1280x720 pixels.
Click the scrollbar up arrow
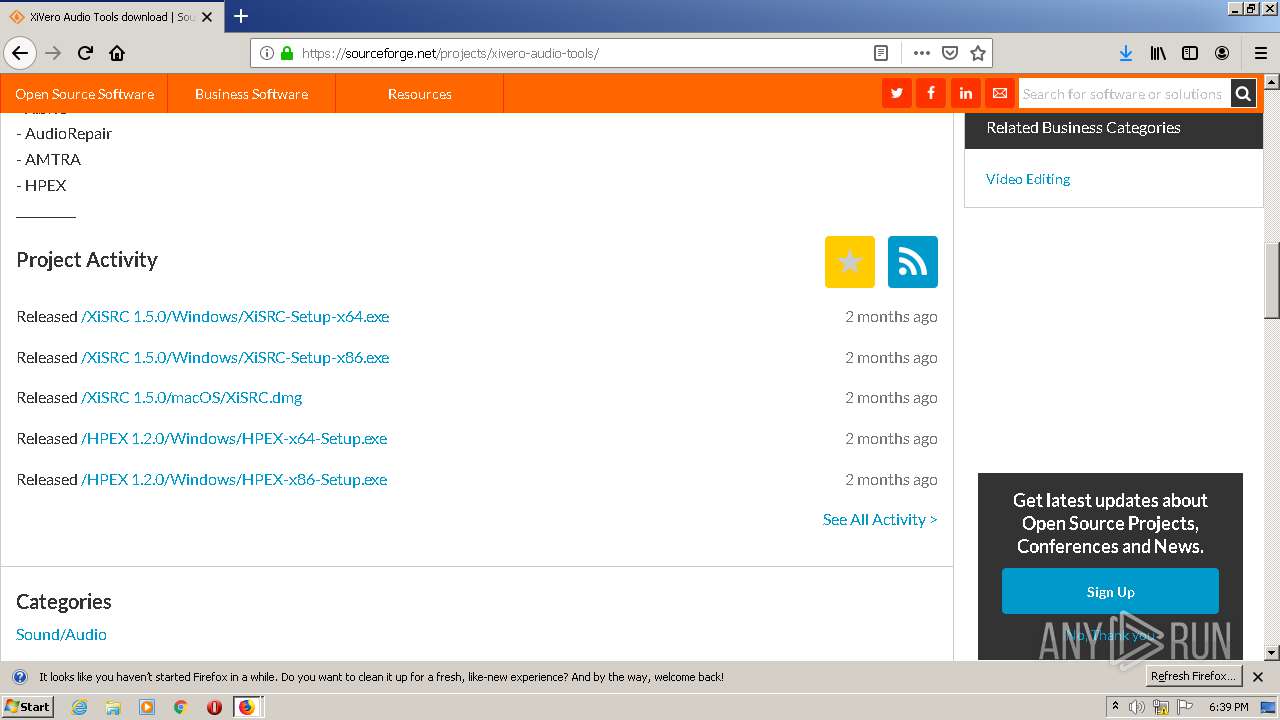point(1271,82)
